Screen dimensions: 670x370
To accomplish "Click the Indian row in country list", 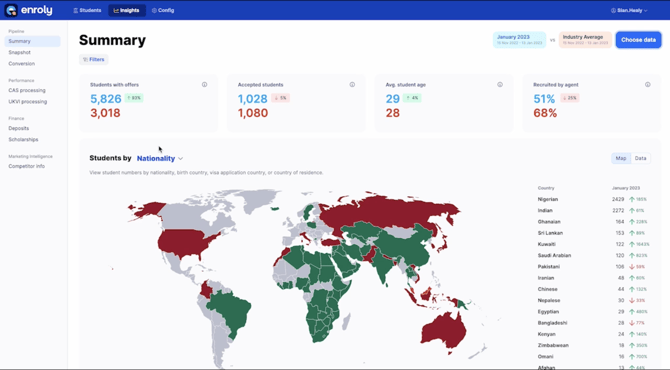I will click(593, 211).
